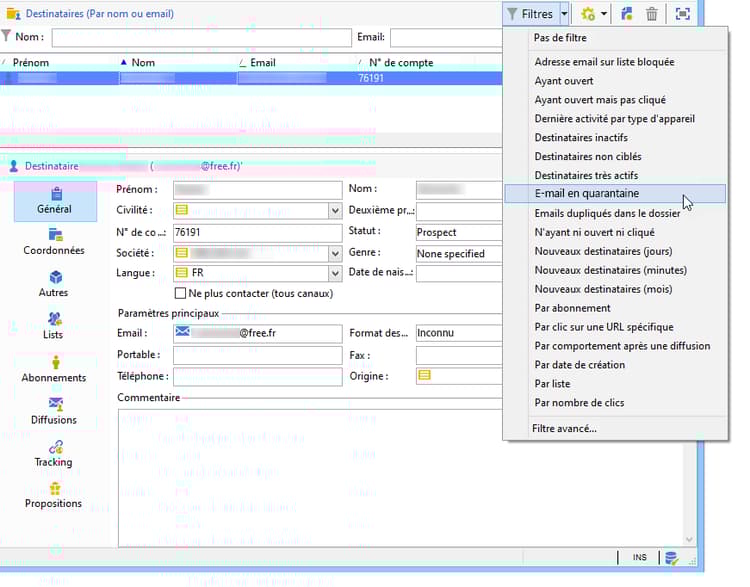Sort by Prénom column header
This screenshot has height=587, width=750.
(31, 63)
